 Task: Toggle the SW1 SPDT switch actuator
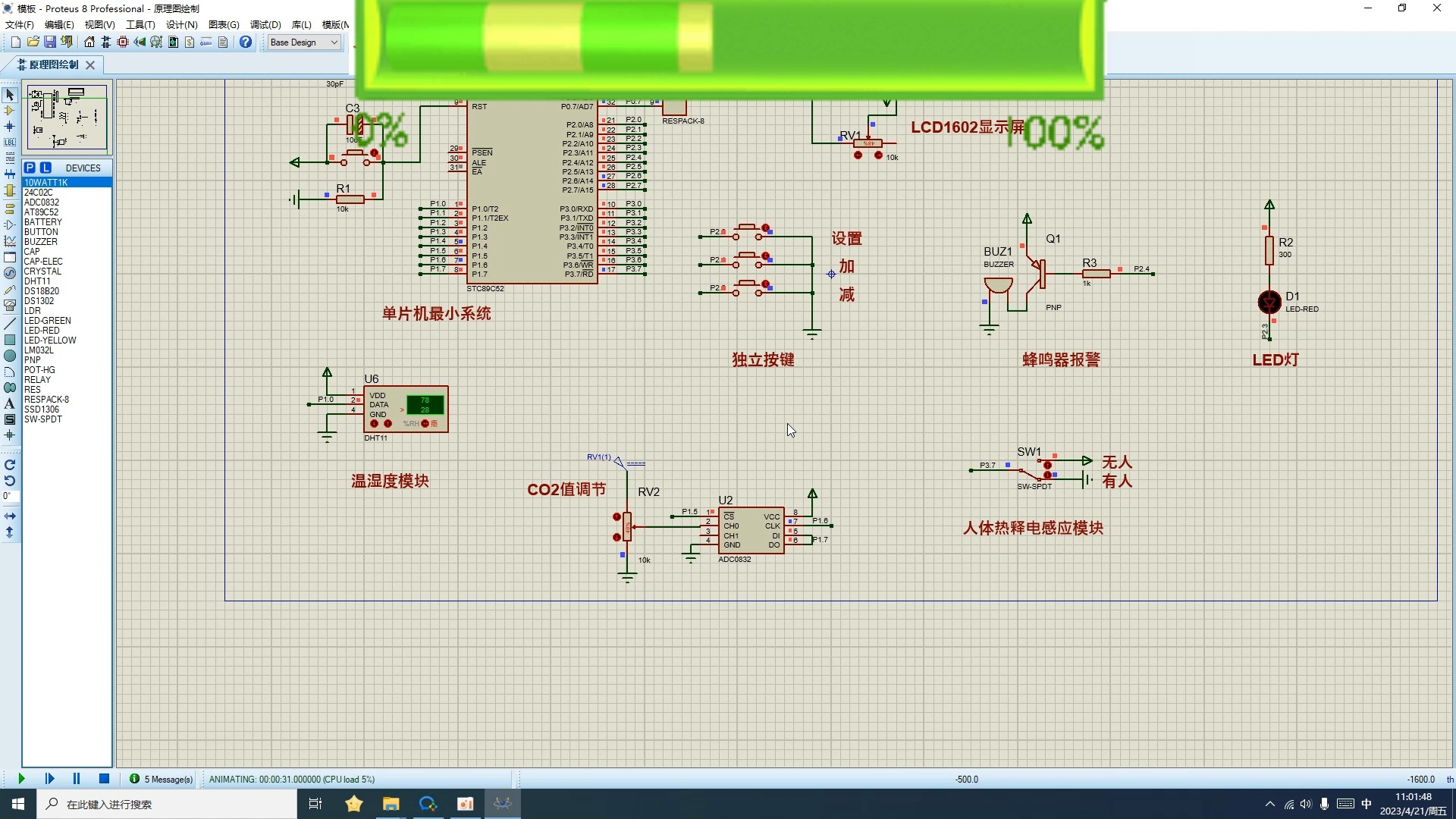[1047, 465]
